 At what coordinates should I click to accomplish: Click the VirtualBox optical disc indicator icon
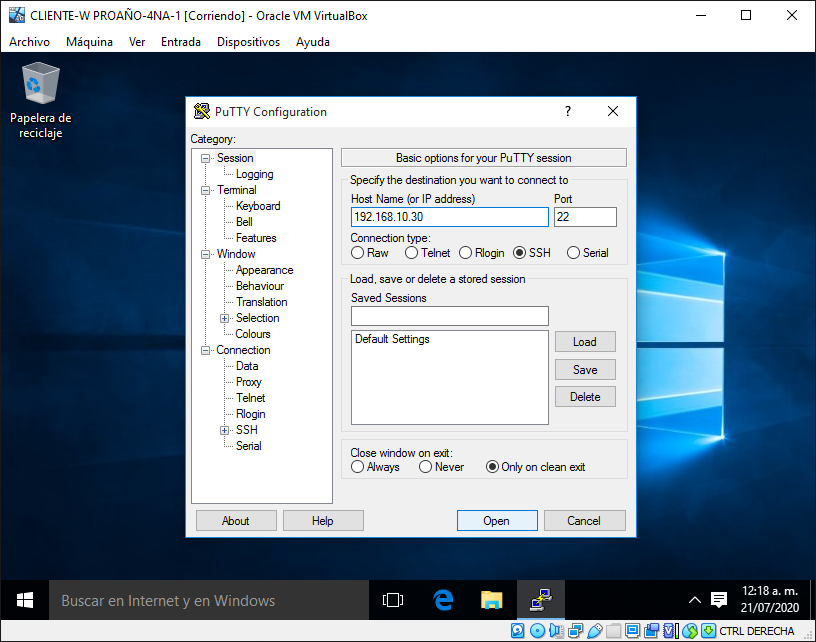click(x=537, y=631)
